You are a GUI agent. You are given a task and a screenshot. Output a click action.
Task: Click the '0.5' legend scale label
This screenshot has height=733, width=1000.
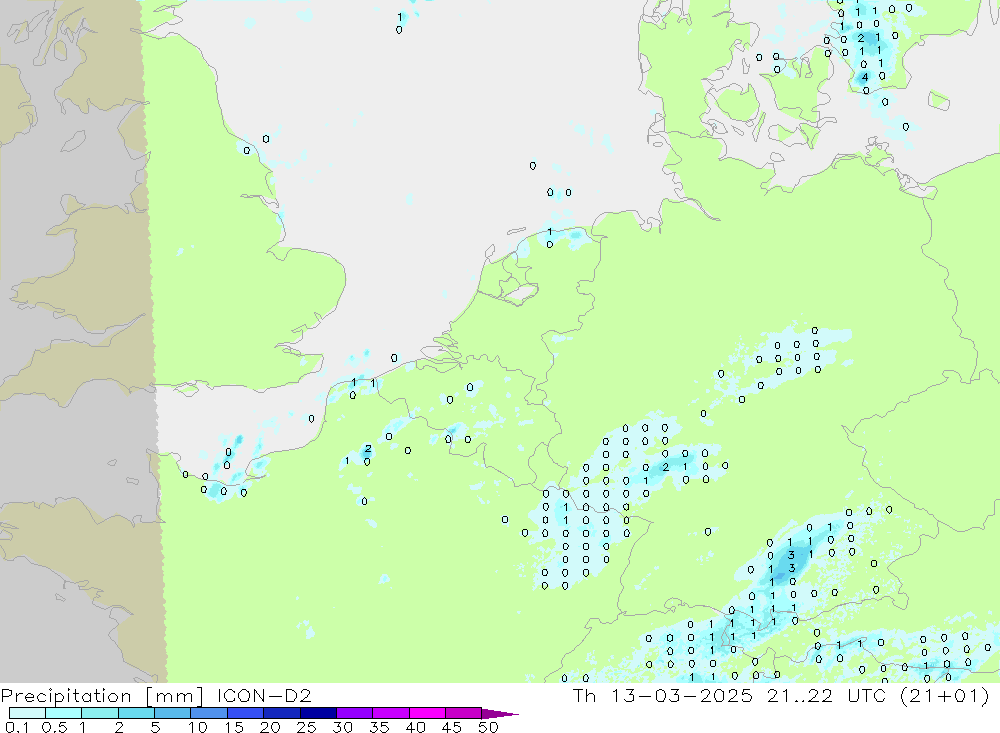pos(54,727)
